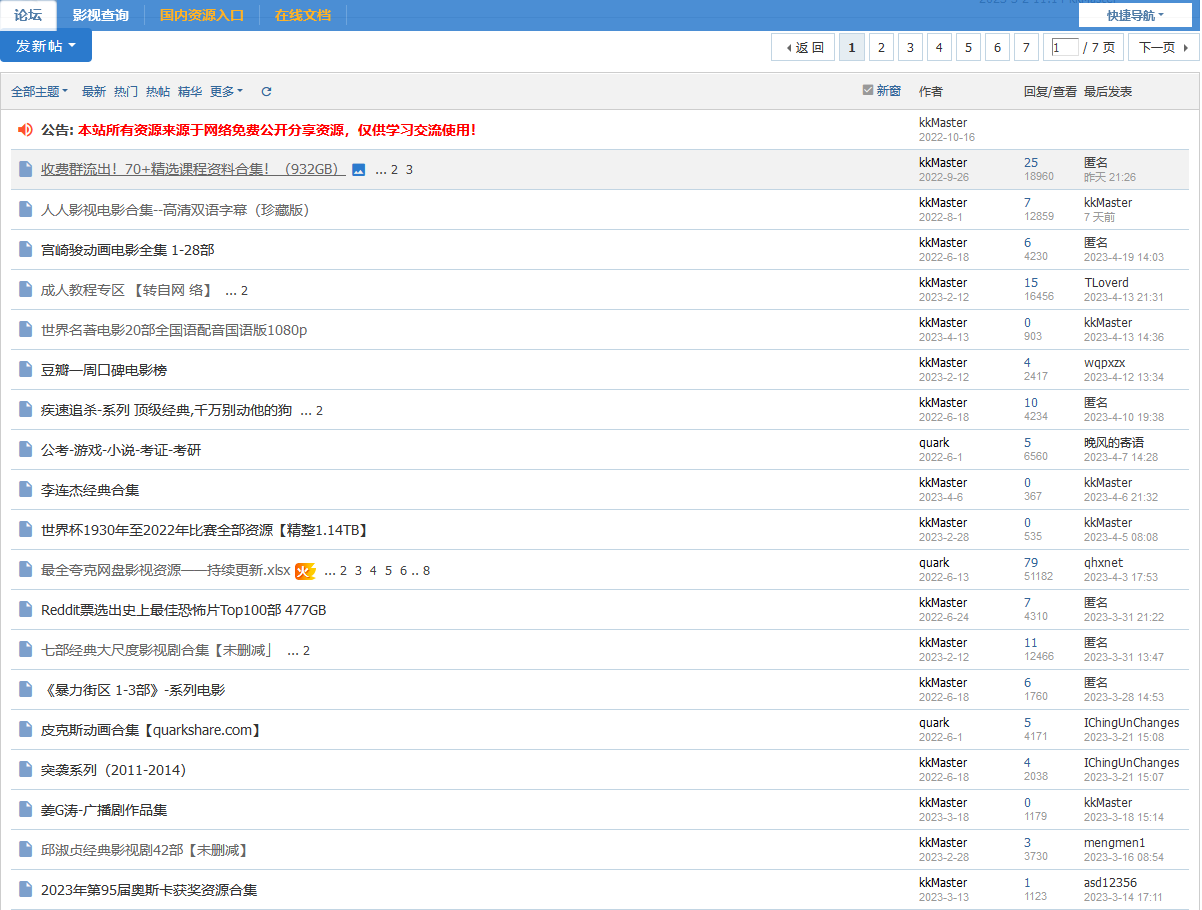
Task: Open the 发新帖 new post dropdown
Action: click(46, 46)
